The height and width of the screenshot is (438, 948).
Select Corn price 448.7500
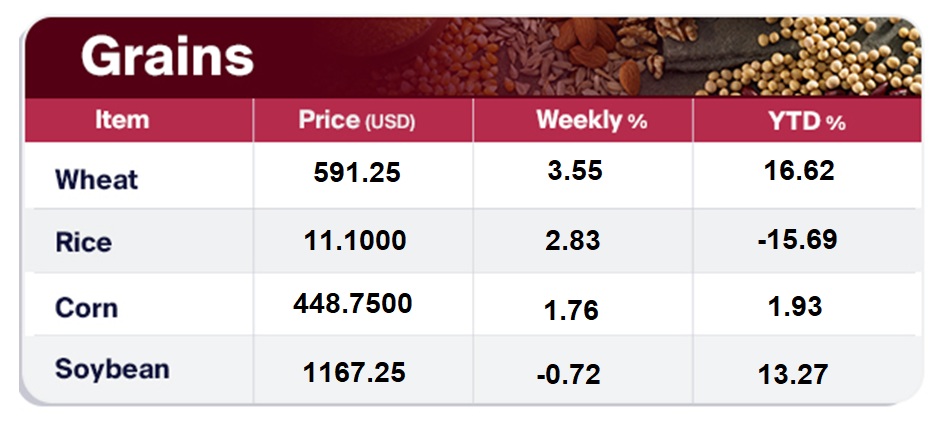[x=353, y=303]
